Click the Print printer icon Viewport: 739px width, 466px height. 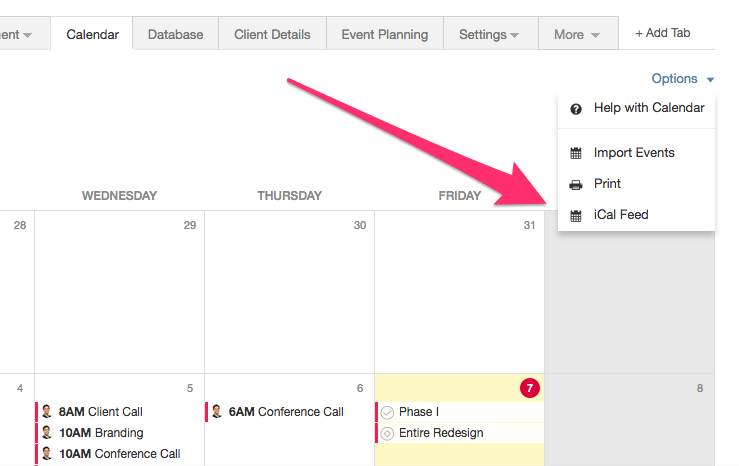point(575,184)
